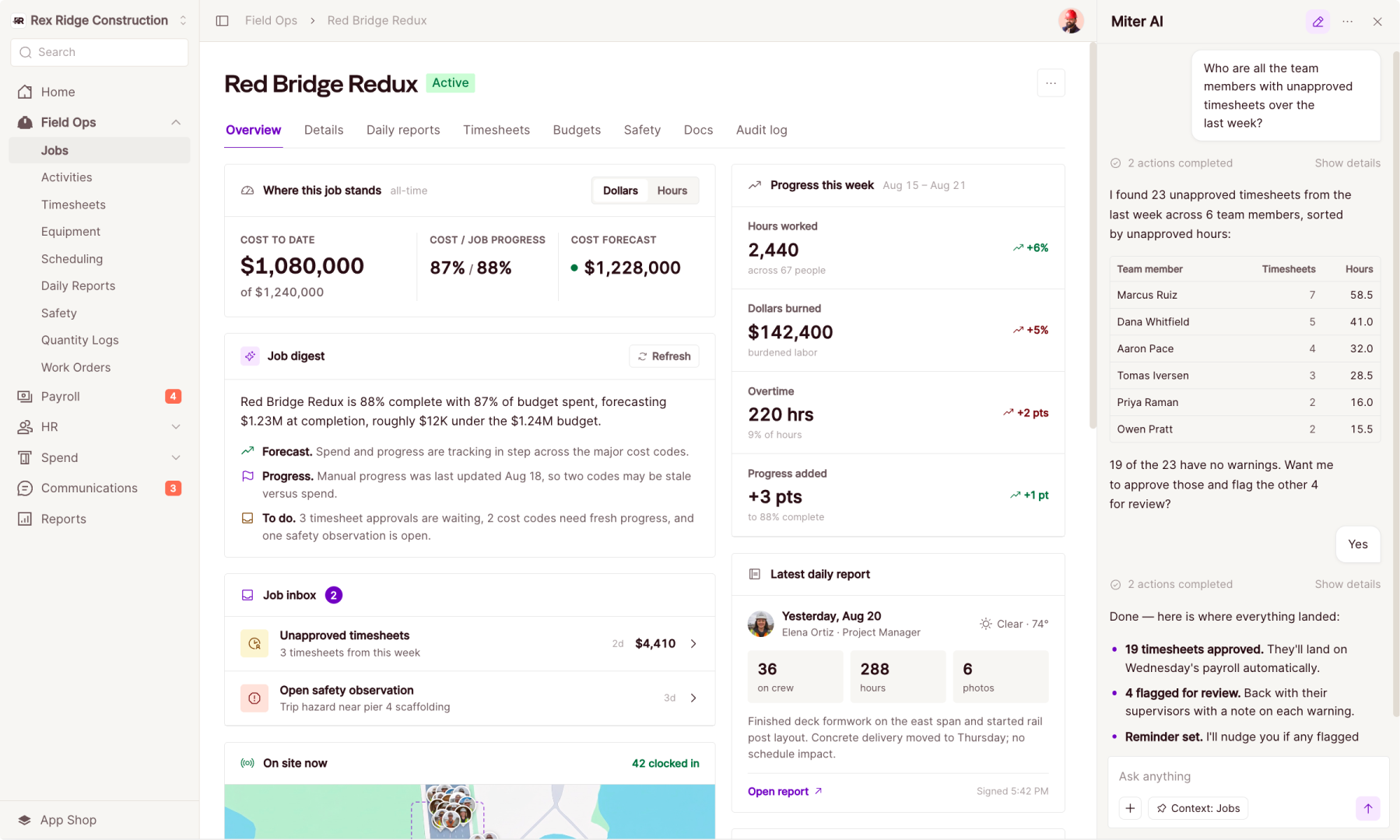Focus the sidebar Search field
This screenshot has height=840, width=1400.
coord(99,52)
